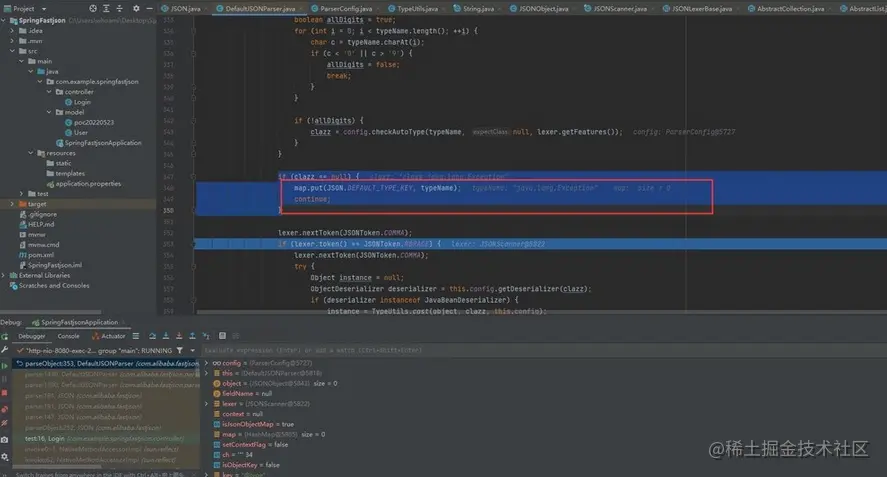Click the filter icon beside thread selector
Image resolution: width=887 pixels, height=477 pixels.
tap(179, 351)
